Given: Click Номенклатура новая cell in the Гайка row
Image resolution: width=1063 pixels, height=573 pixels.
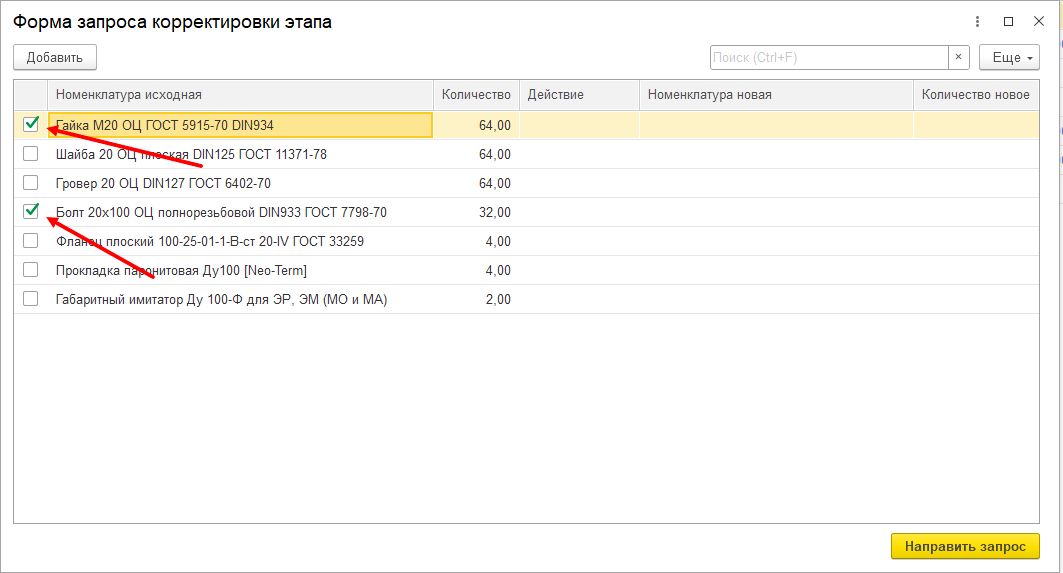Looking at the screenshot, I should pyautogui.click(x=776, y=125).
